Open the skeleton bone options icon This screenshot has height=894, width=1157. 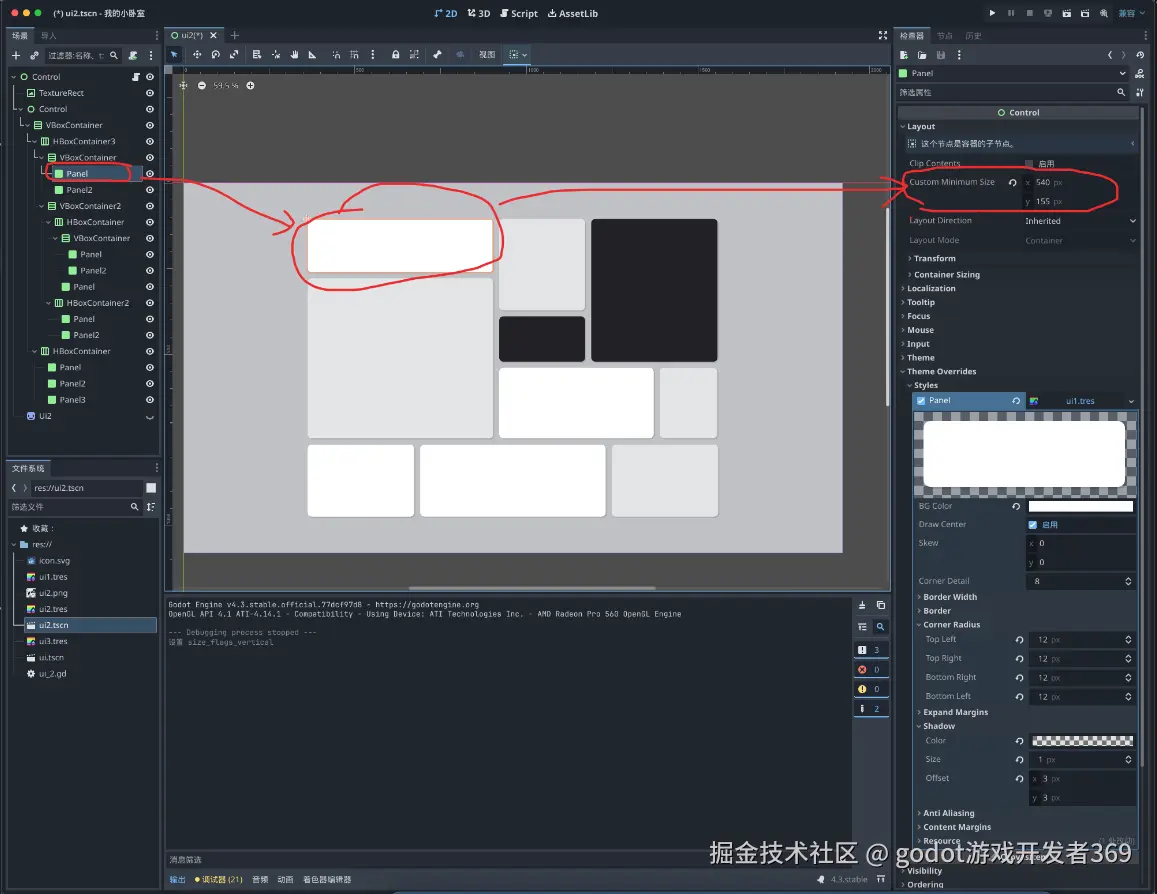437,55
